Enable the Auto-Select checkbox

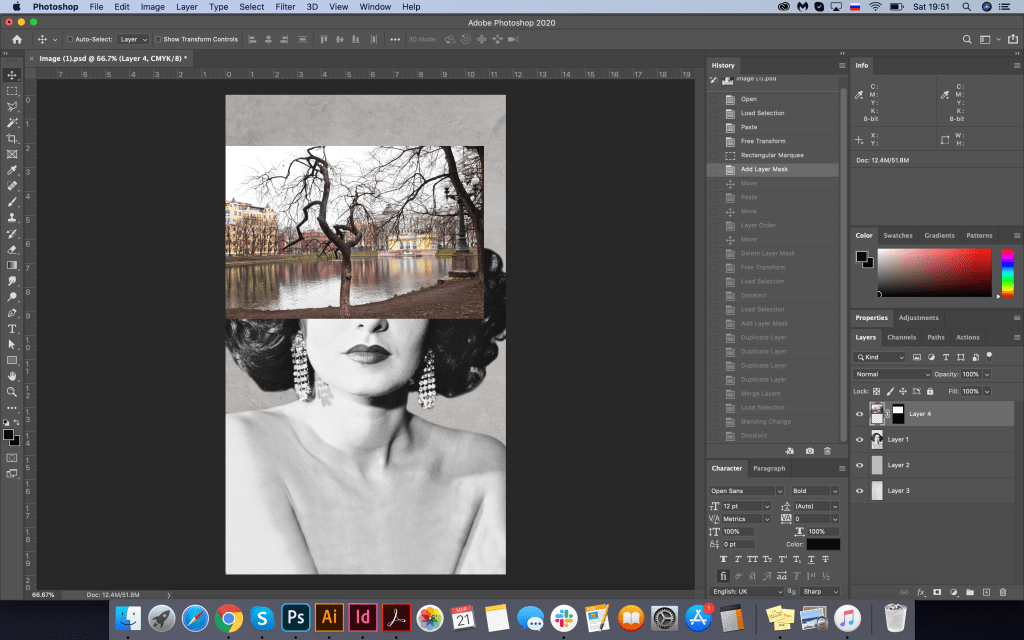tap(69, 39)
